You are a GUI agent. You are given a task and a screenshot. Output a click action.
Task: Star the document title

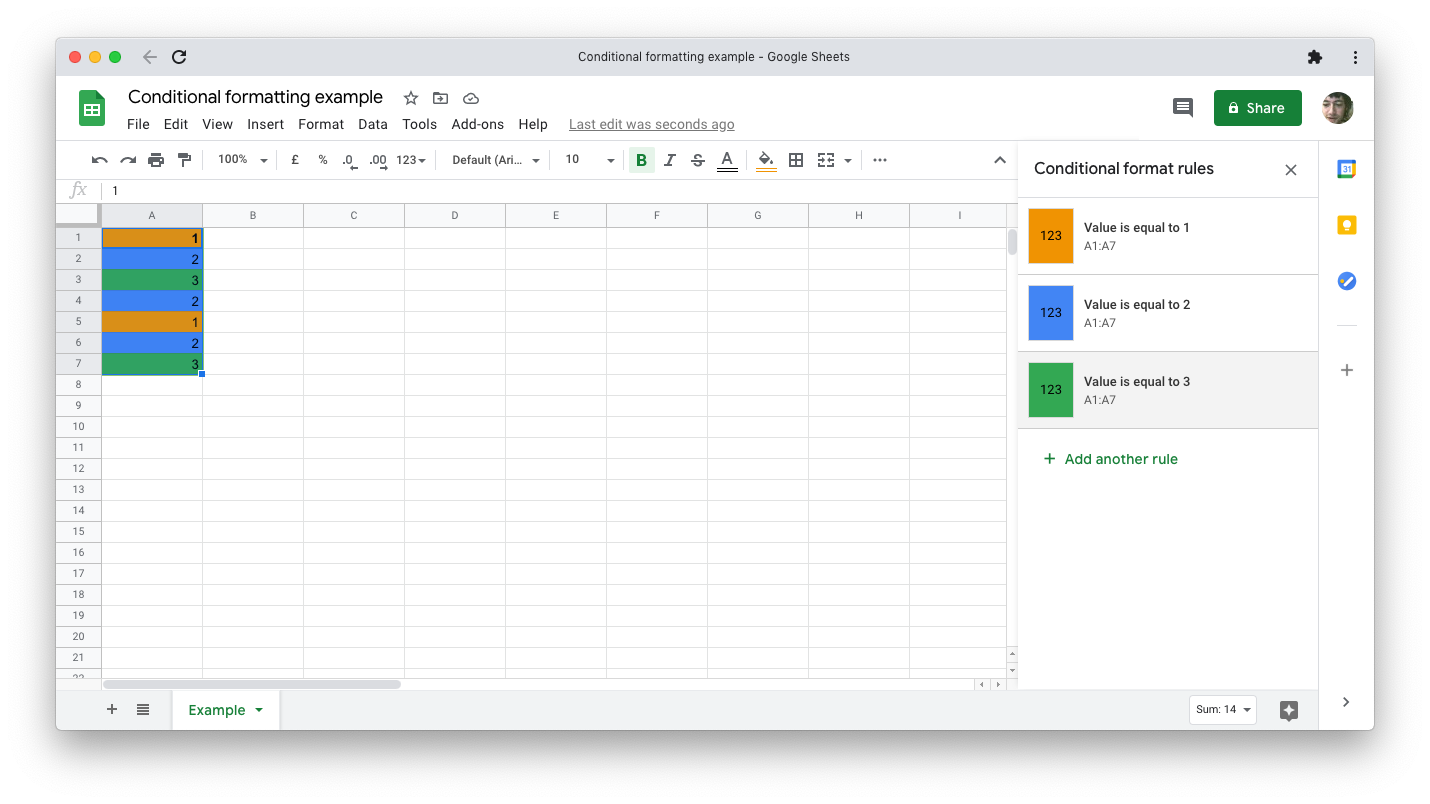click(410, 98)
